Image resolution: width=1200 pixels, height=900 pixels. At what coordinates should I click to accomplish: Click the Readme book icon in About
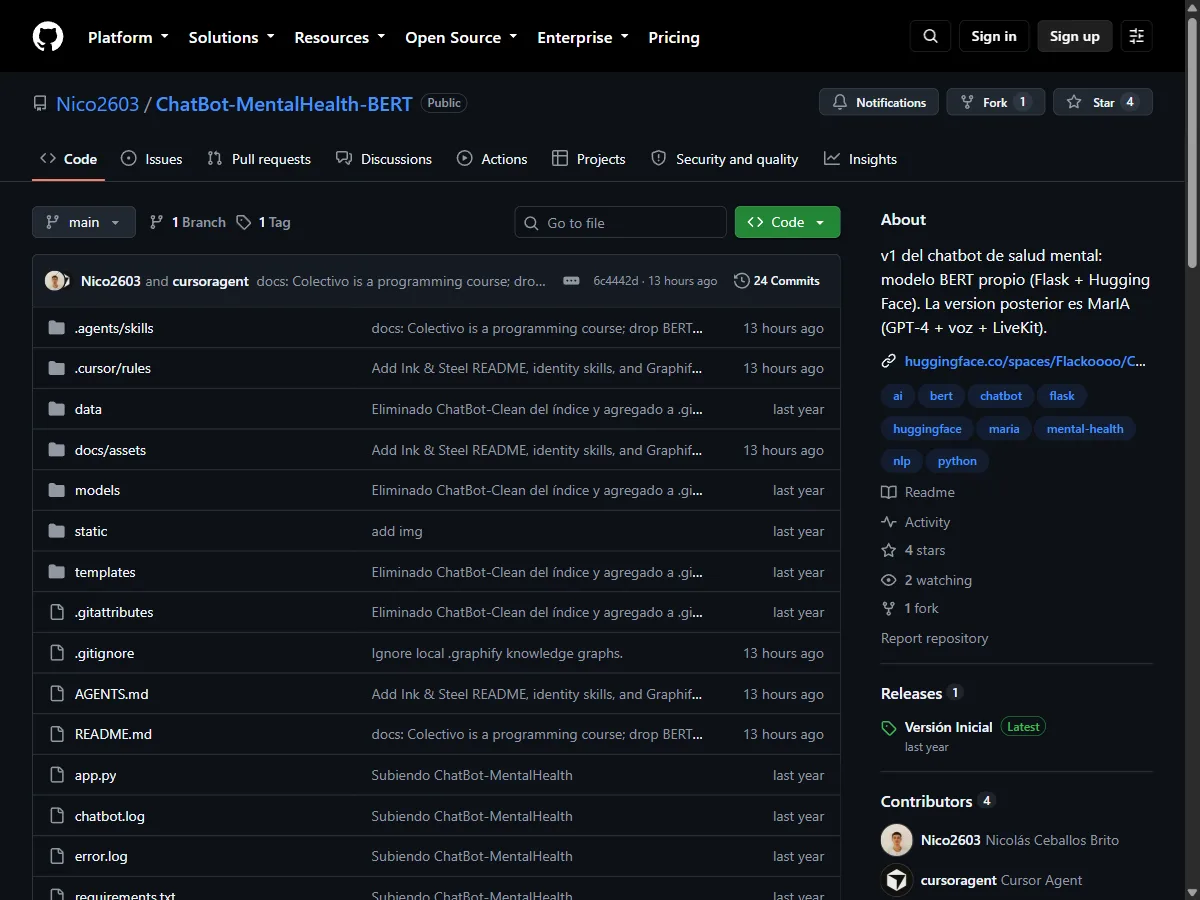pyautogui.click(x=888, y=492)
